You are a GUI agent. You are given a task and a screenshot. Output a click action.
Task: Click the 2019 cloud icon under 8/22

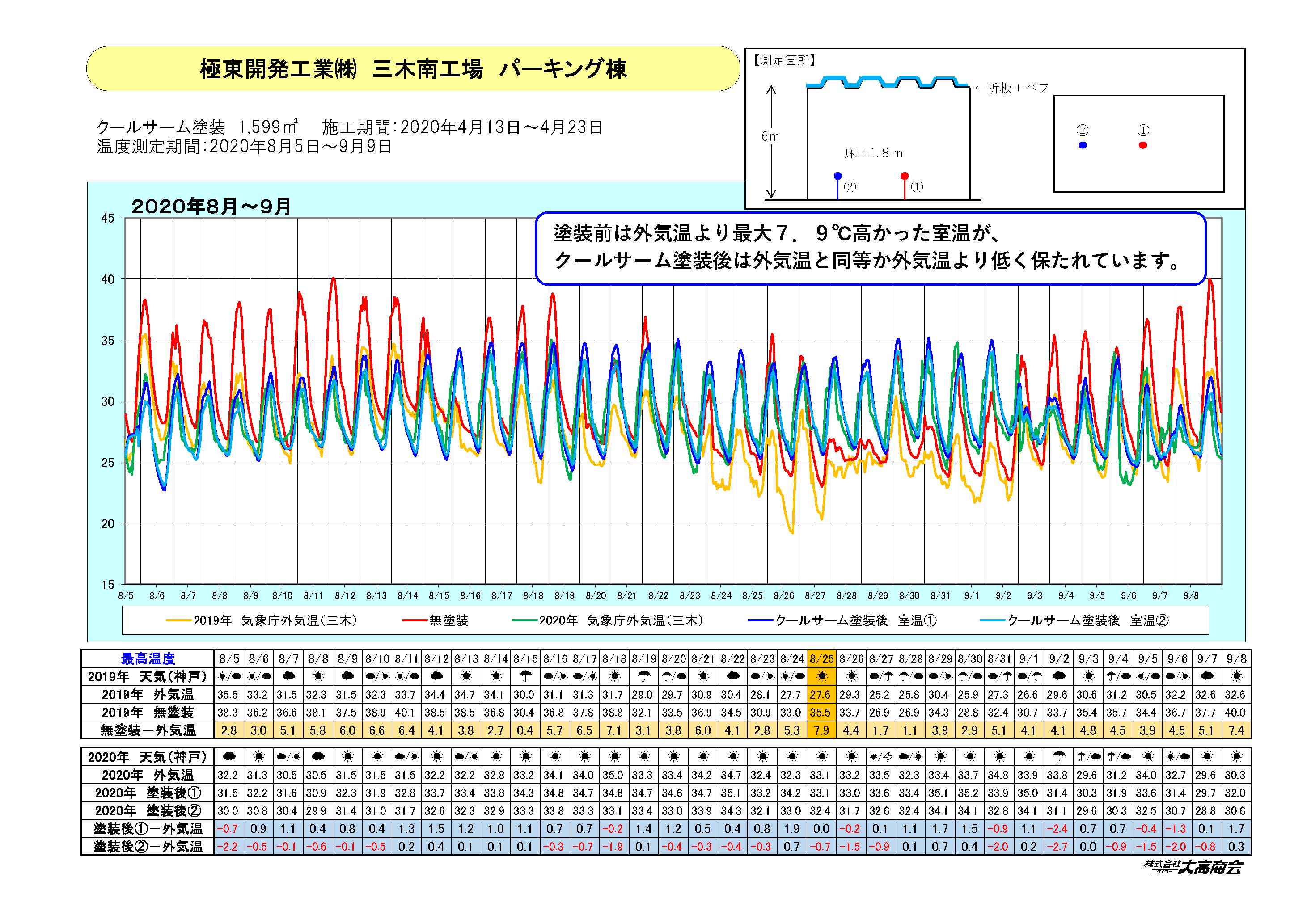[732, 676]
